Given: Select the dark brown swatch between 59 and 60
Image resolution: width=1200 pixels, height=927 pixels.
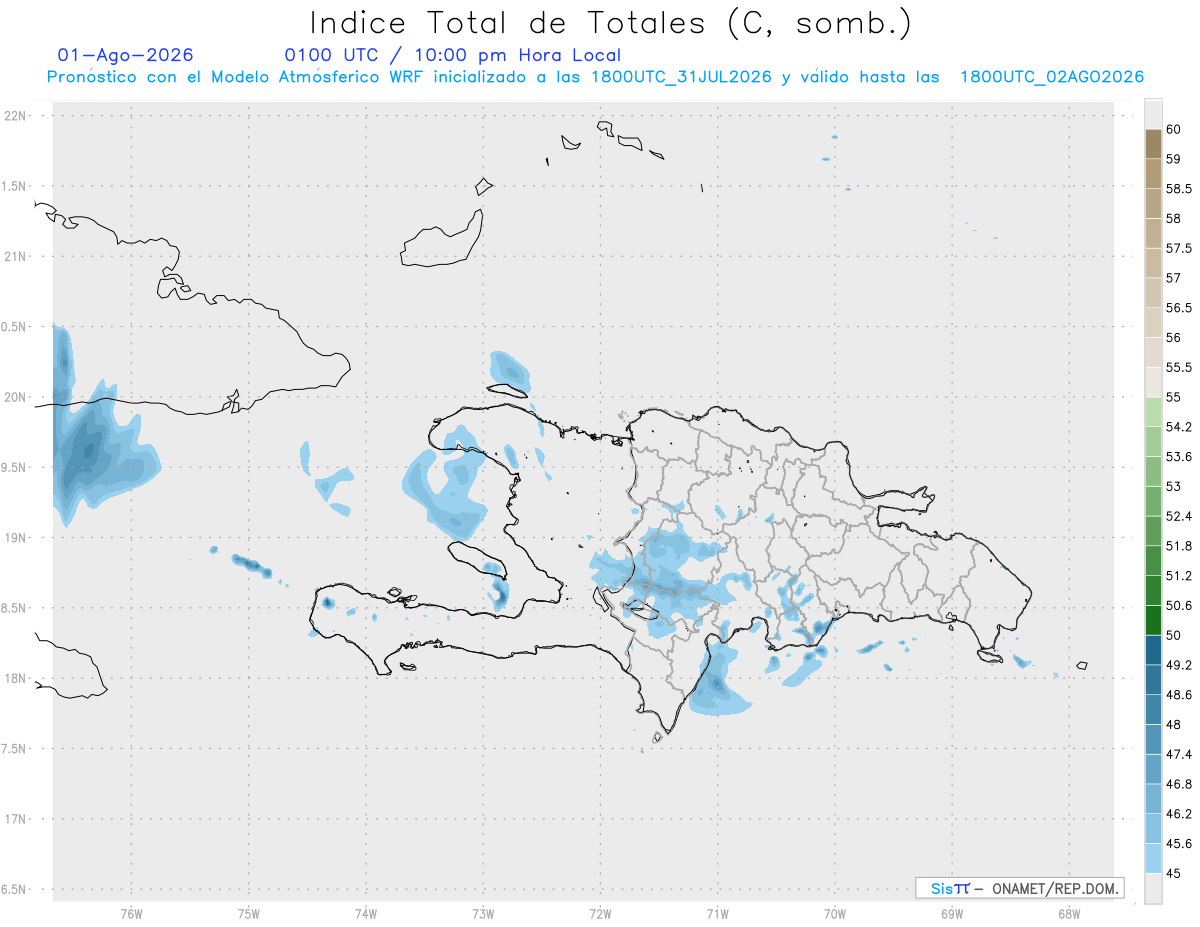Looking at the screenshot, I should pos(1153,144).
